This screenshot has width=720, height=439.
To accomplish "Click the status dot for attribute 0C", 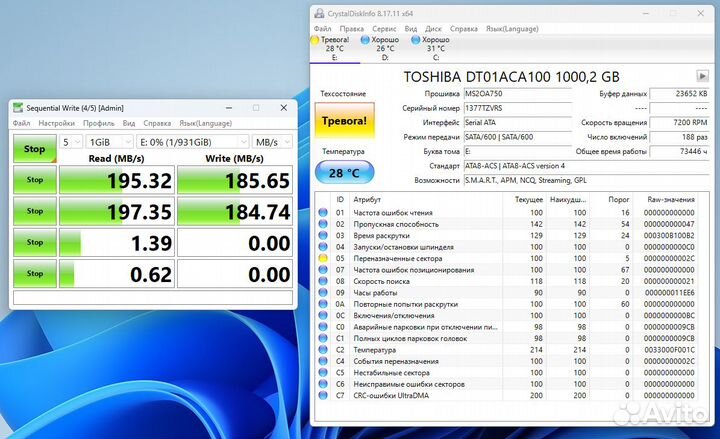I will point(323,315).
